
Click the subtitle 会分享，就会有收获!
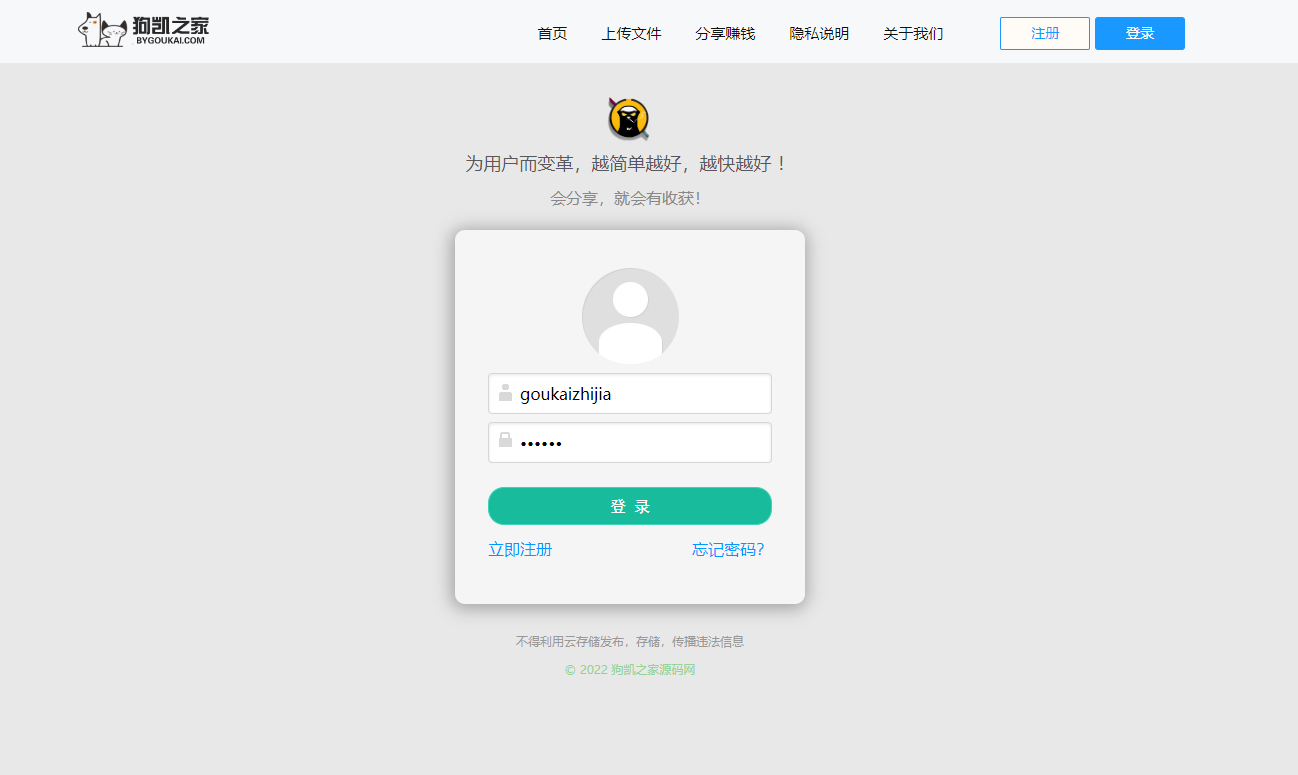pos(626,198)
